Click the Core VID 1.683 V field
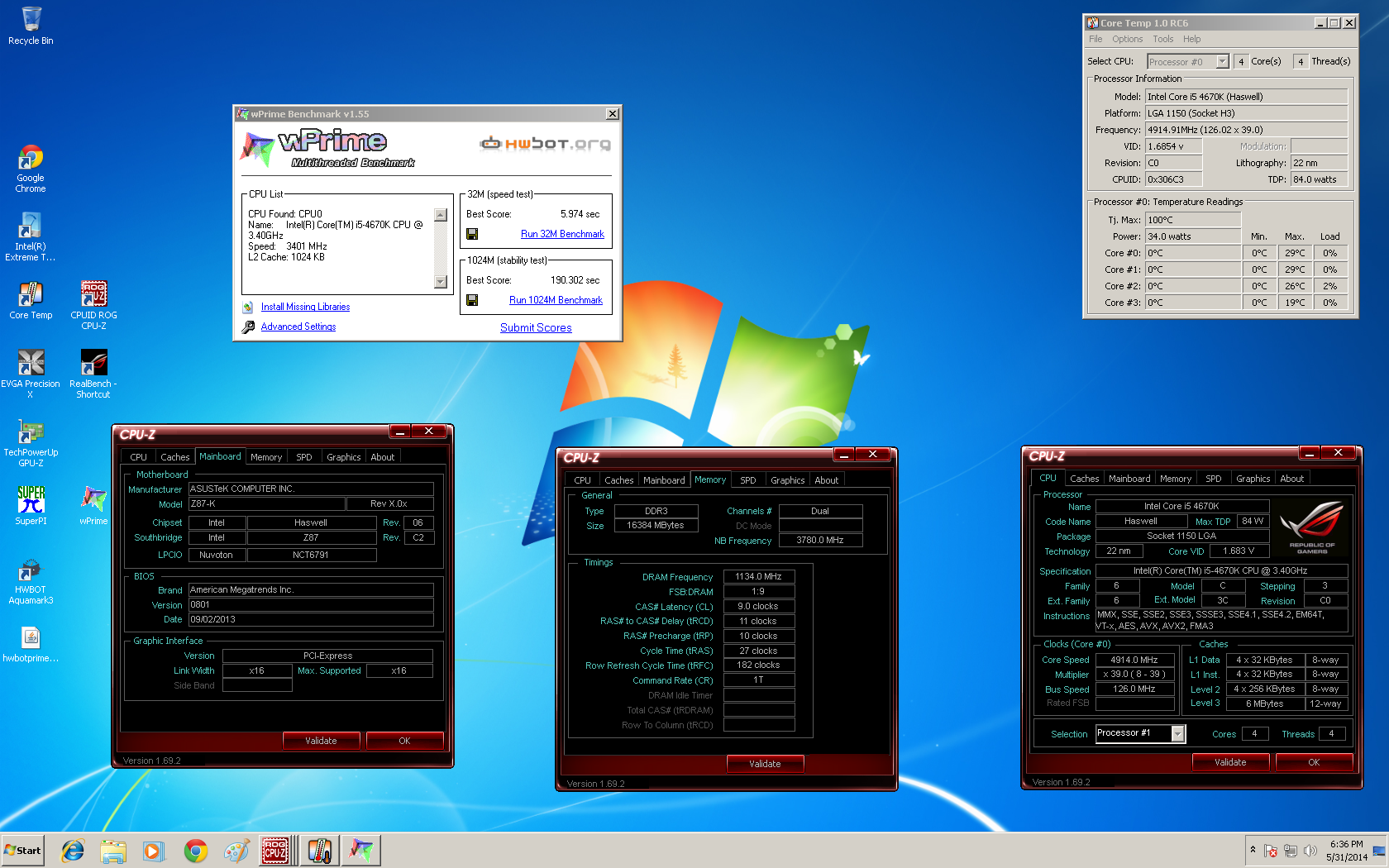1389x868 pixels. [1238, 551]
